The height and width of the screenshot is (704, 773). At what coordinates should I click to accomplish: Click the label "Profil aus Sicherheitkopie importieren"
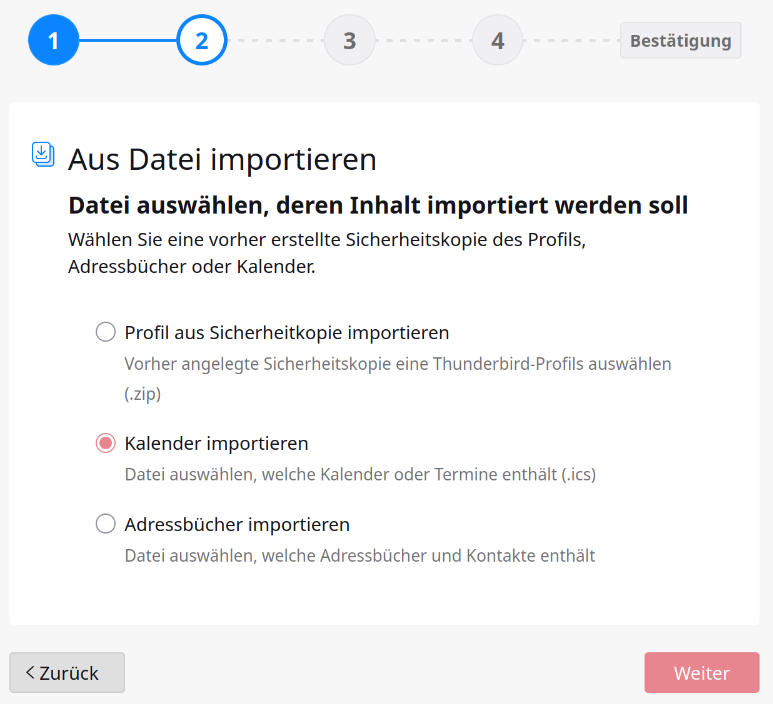point(287,332)
